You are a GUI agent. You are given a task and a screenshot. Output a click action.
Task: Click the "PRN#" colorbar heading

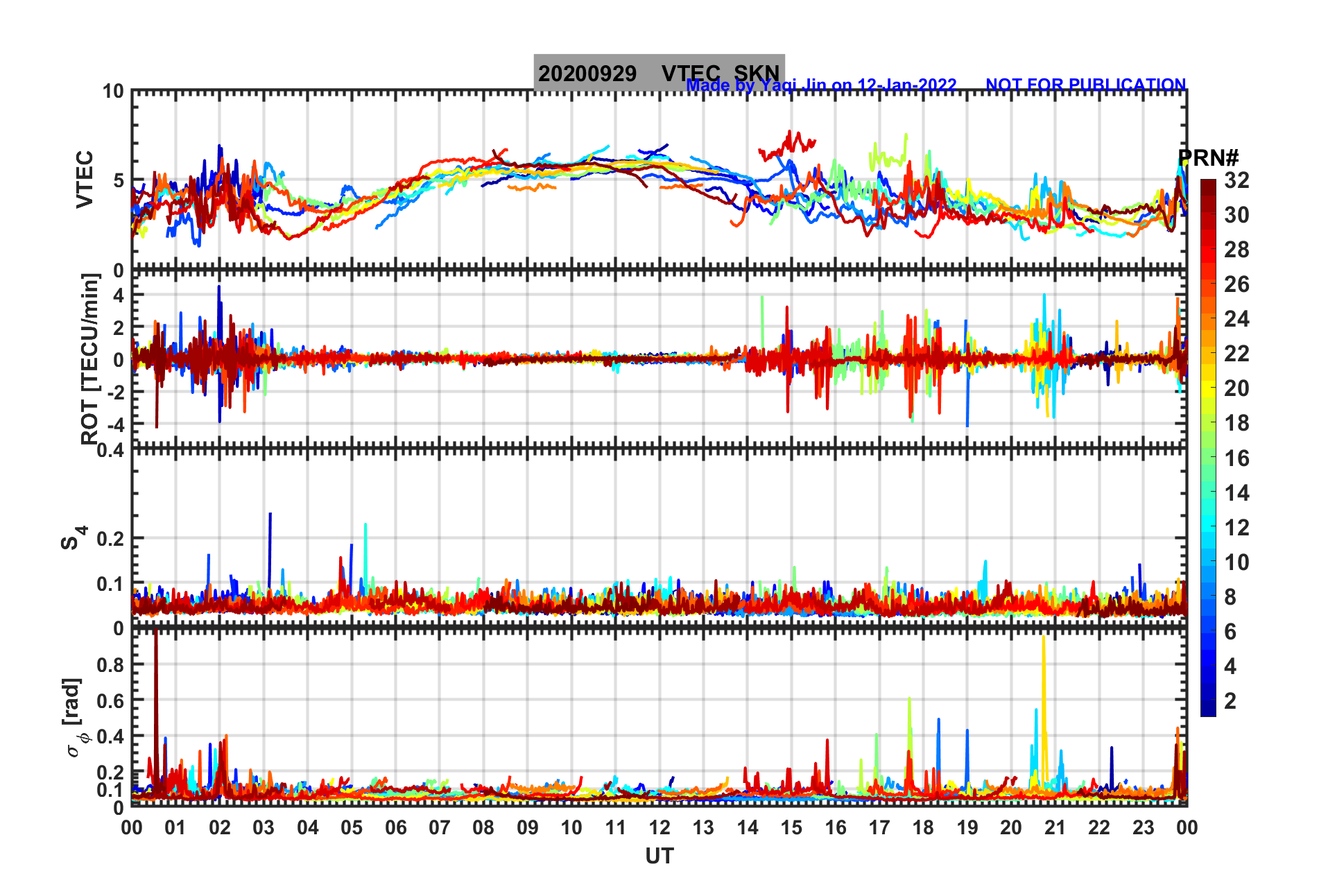click(x=1208, y=158)
